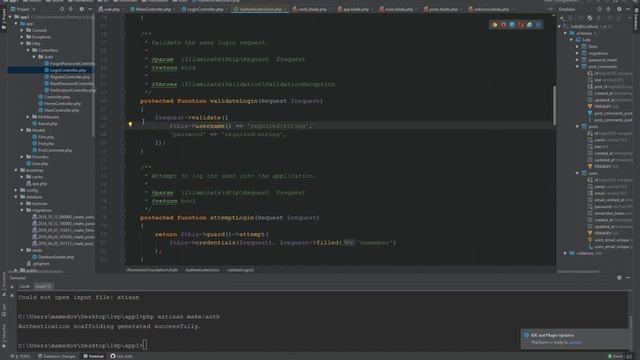Collapse the Models folder
The image size is (640, 360).
22,130
